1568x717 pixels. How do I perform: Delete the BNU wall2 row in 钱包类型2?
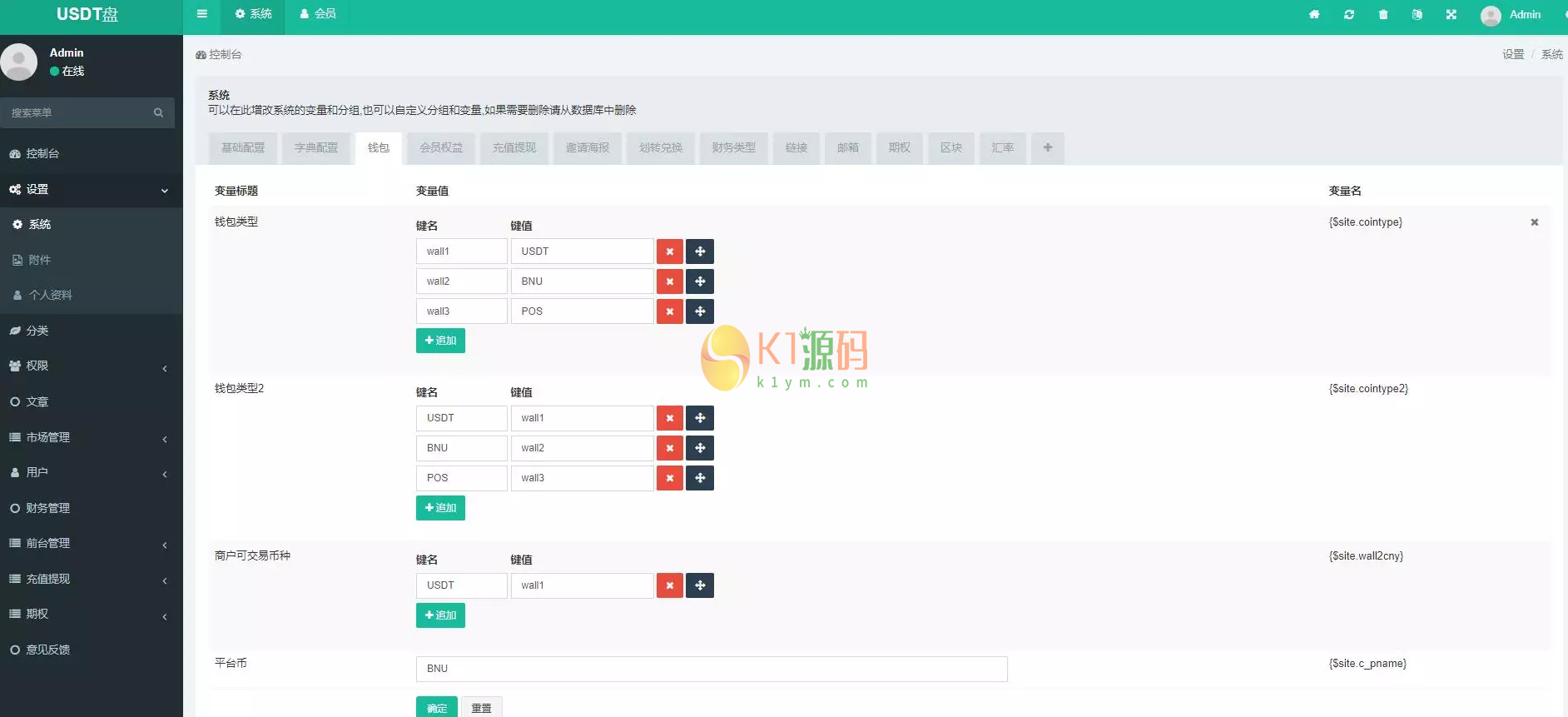pos(669,448)
